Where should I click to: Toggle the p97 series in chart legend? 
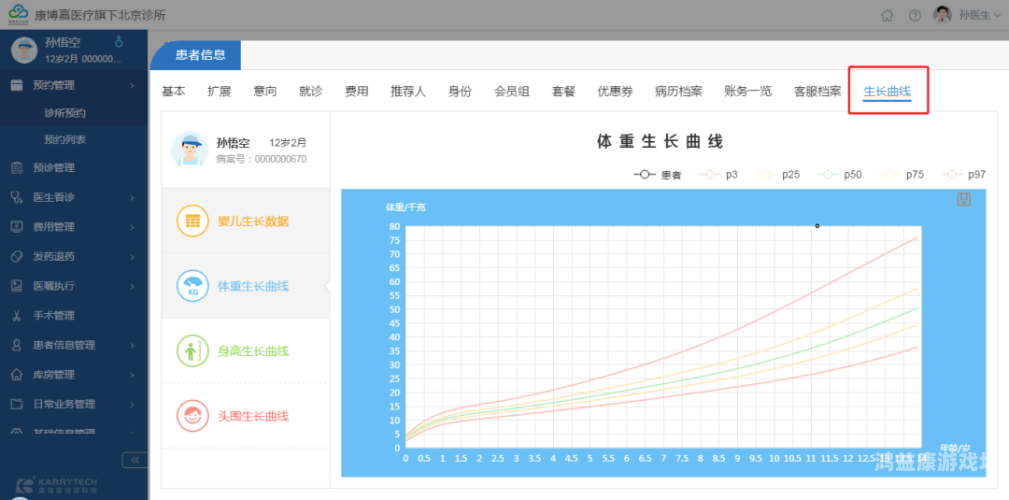point(963,174)
